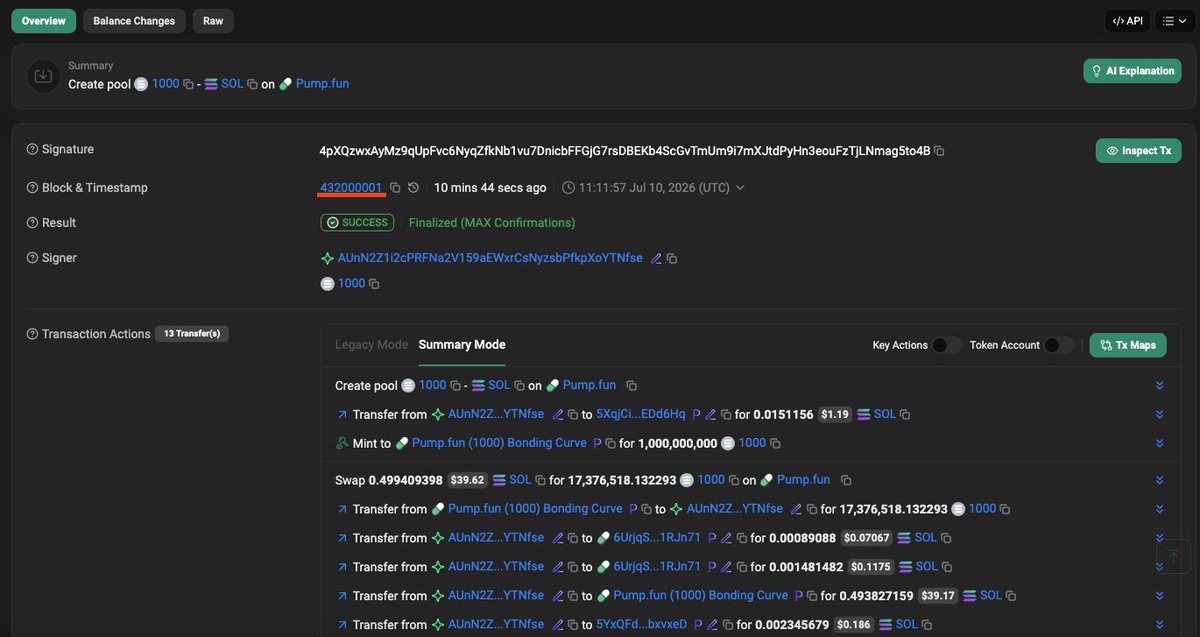This screenshot has height=637, width=1200.
Task: Click help icon next to Signer
Action: (32, 258)
